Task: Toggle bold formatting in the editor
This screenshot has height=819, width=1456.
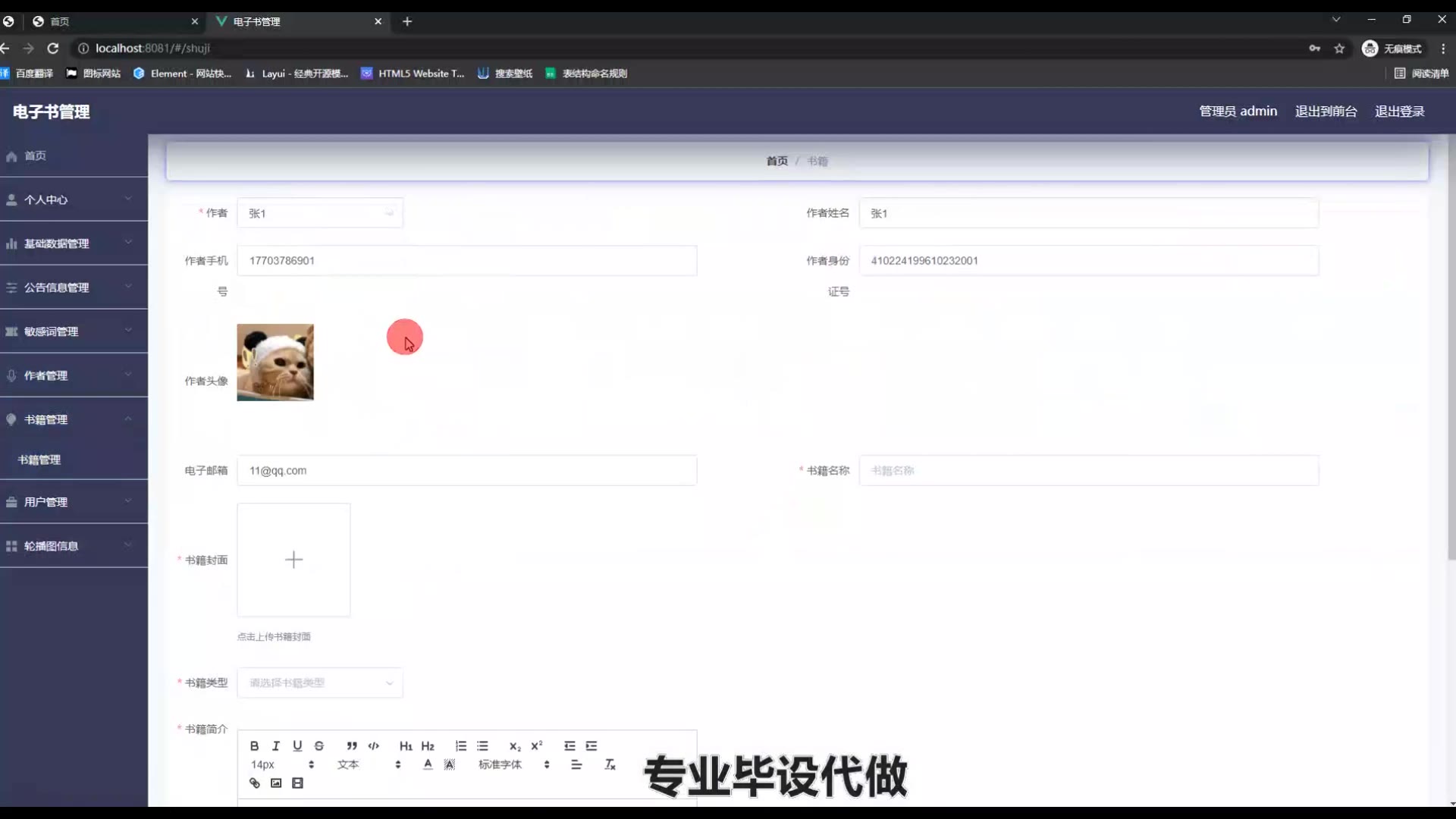Action: coord(254,746)
